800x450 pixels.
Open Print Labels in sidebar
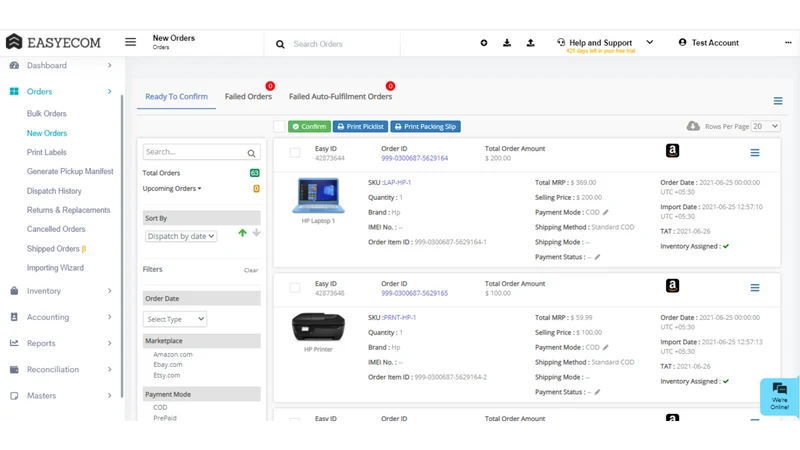46,152
